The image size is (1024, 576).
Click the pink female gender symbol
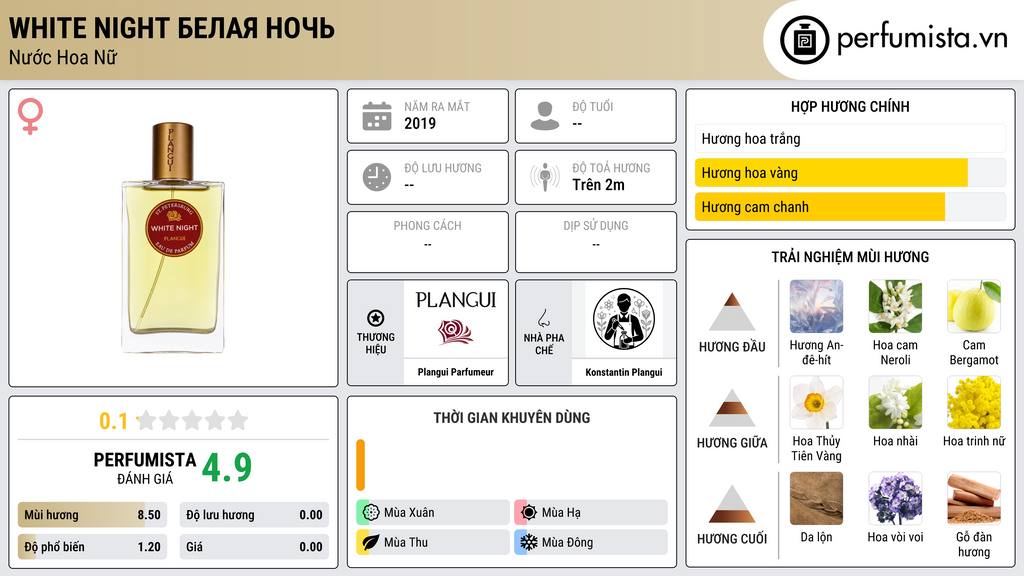[30, 116]
